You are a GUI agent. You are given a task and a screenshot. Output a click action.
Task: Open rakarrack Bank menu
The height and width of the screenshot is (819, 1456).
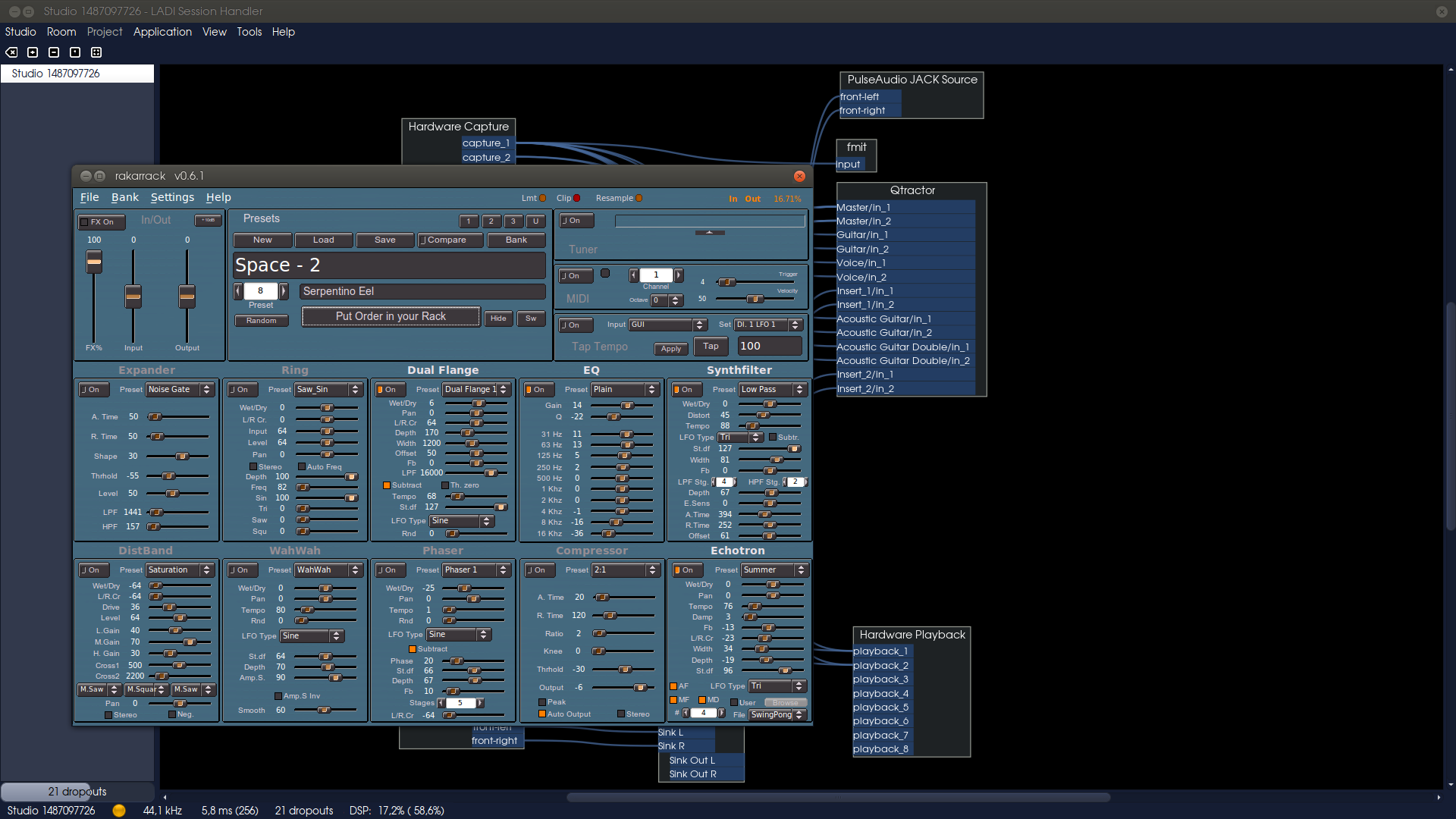click(125, 197)
